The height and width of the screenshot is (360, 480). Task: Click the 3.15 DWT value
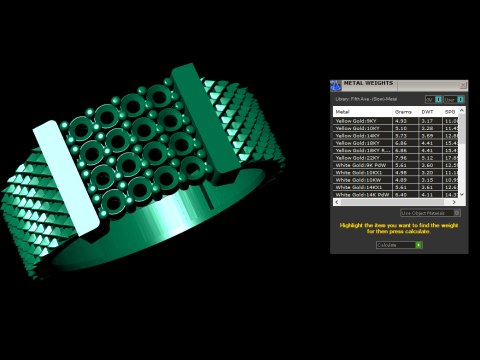point(430,180)
